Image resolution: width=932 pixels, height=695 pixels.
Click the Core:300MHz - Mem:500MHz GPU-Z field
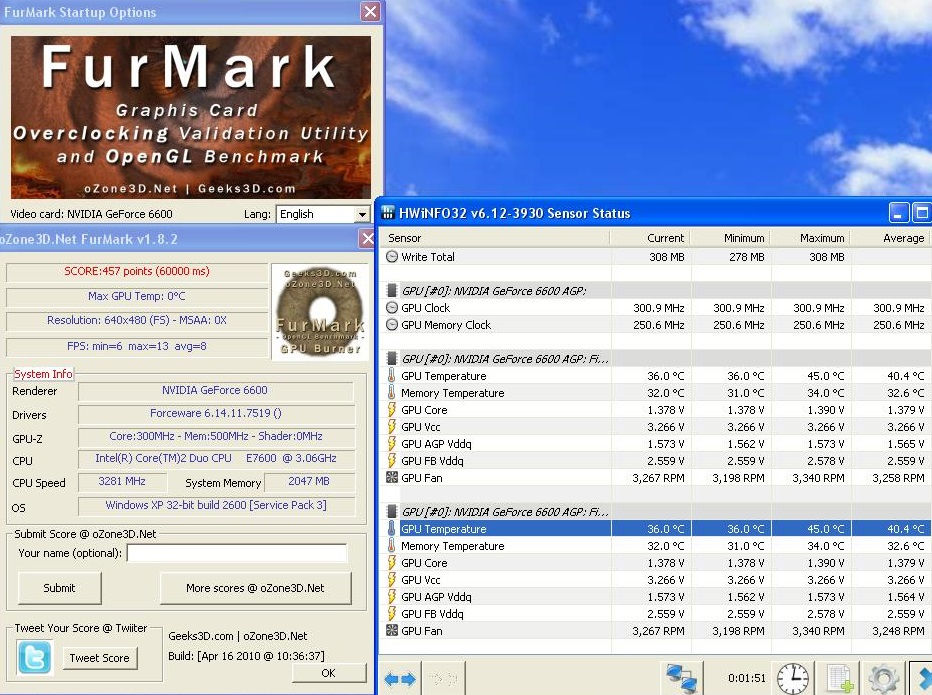(216, 436)
